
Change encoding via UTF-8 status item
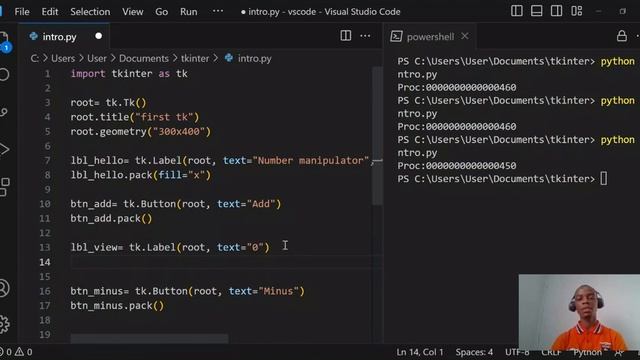[x=517, y=352]
